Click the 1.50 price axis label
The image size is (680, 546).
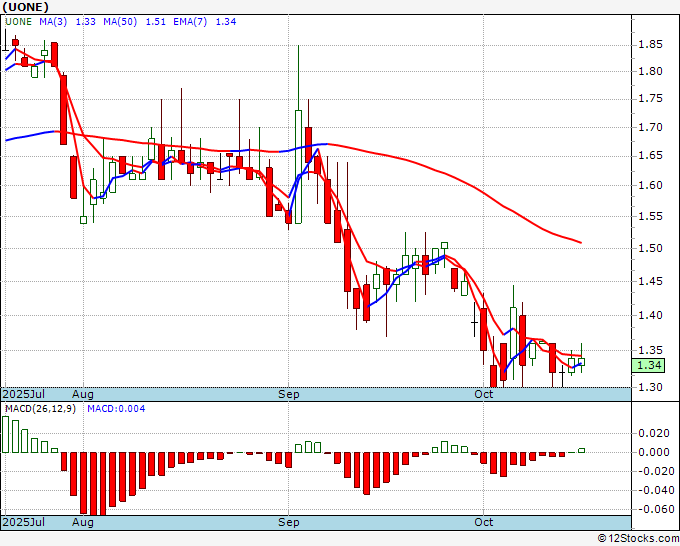[650, 248]
